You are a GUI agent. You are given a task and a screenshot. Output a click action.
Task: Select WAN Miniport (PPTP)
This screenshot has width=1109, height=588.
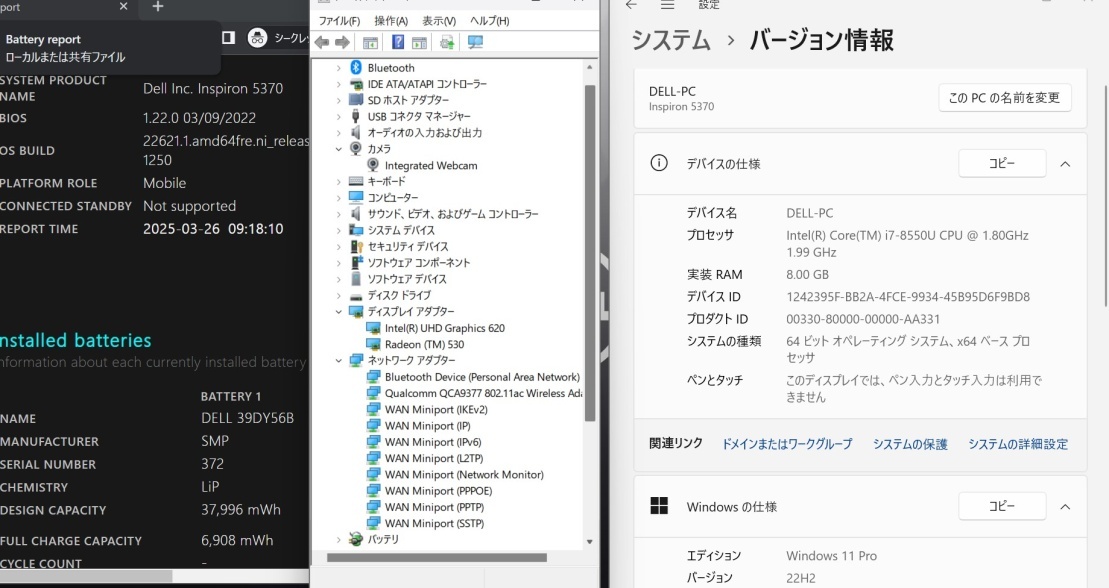point(434,507)
